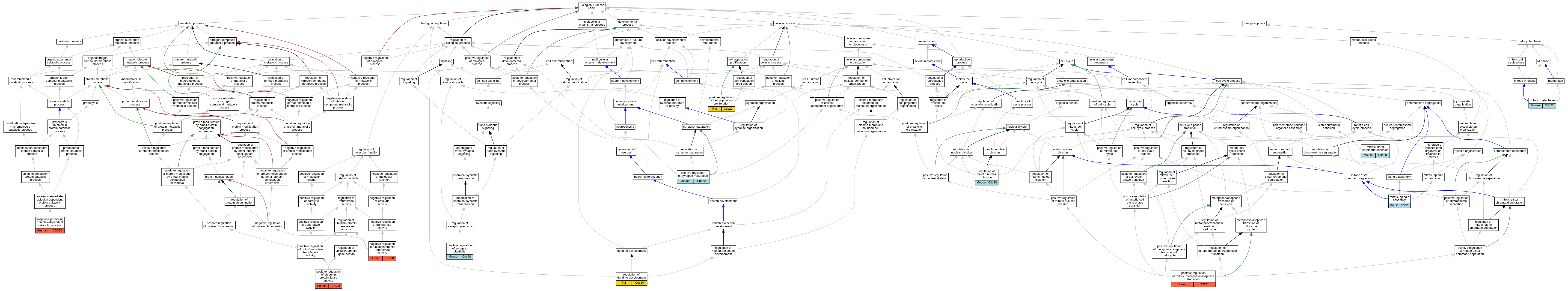Select the cell communication node
Viewport: 1568px width, 291px height.
558,61
